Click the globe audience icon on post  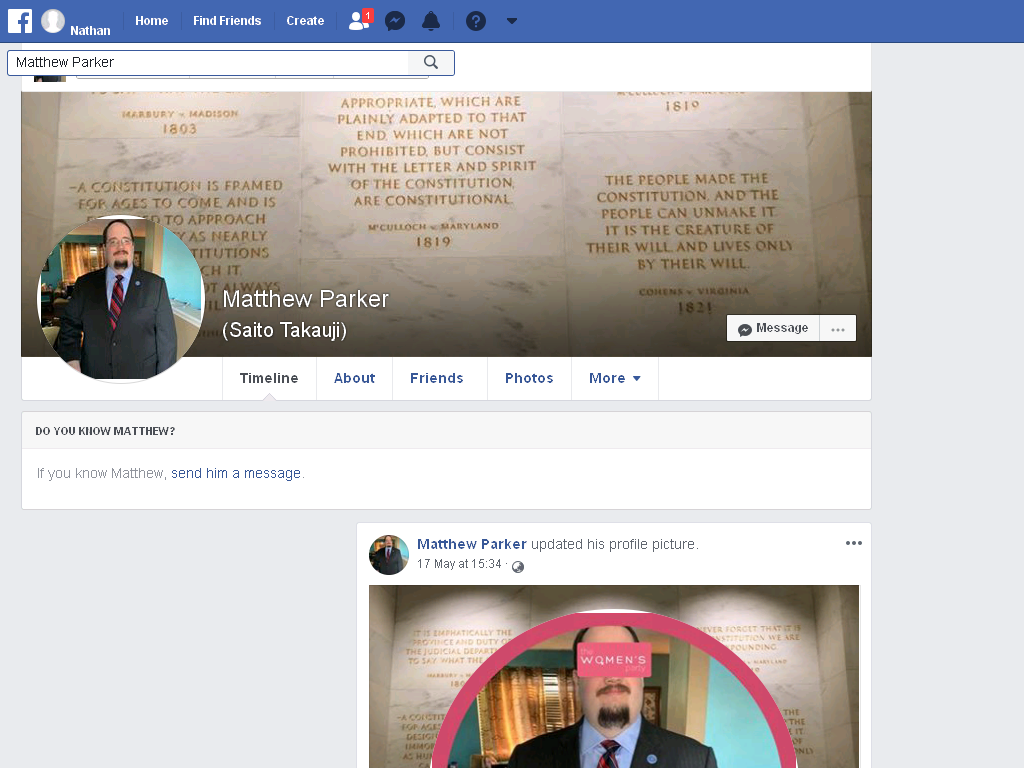[x=518, y=566]
